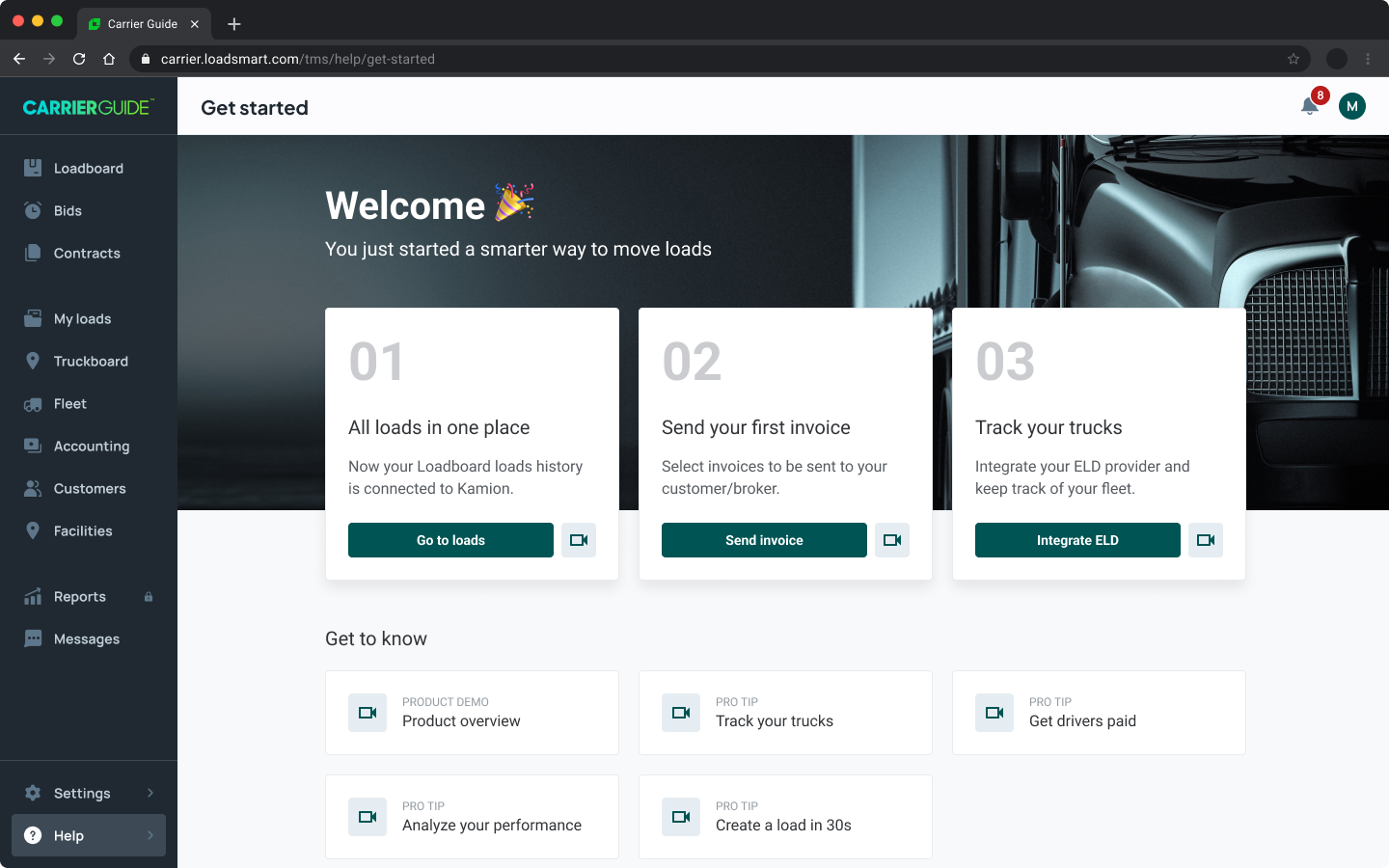Image resolution: width=1389 pixels, height=868 pixels.
Task: Open Loadboard from the sidebar
Action: pos(89,168)
